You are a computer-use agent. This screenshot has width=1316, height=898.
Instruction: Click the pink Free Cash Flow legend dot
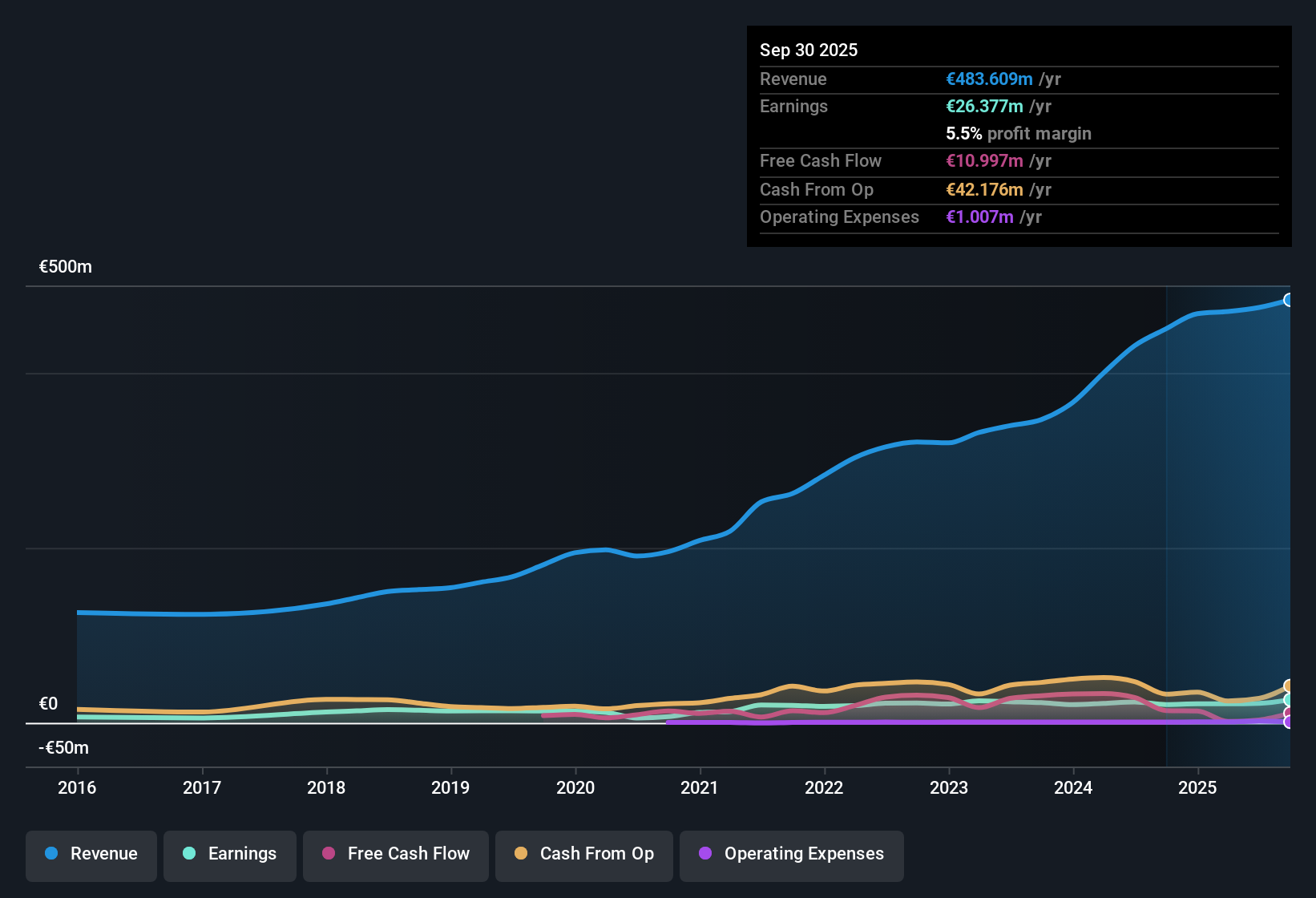pos(329,854)
